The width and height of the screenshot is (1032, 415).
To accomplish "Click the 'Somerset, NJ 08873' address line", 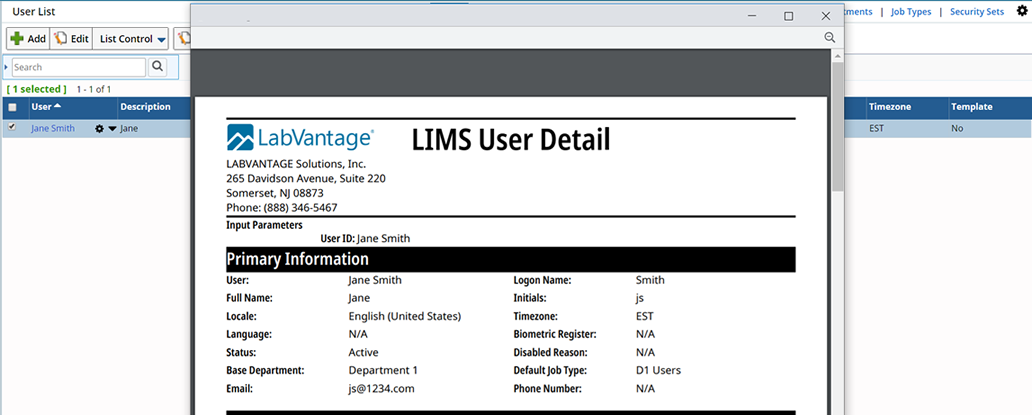I will (275, 193).
